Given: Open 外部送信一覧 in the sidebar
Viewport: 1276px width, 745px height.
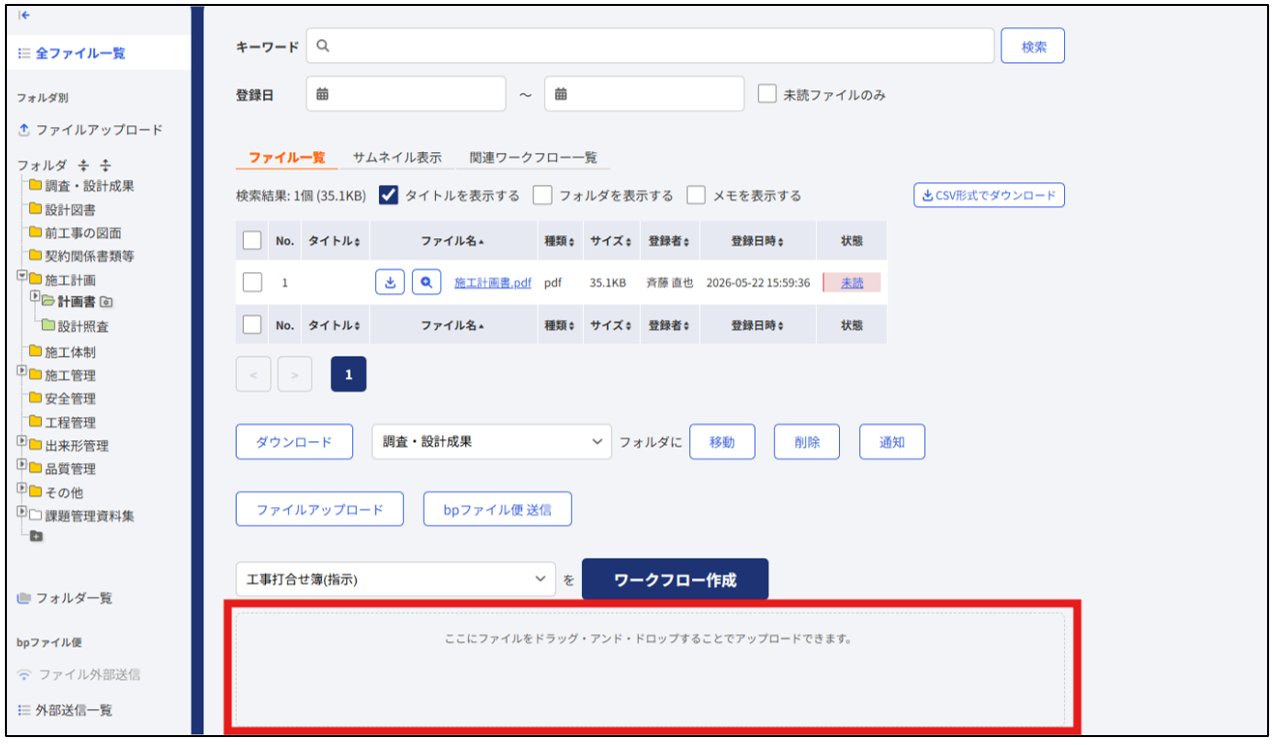Looking at the screenshot, I should pos(65,710).
